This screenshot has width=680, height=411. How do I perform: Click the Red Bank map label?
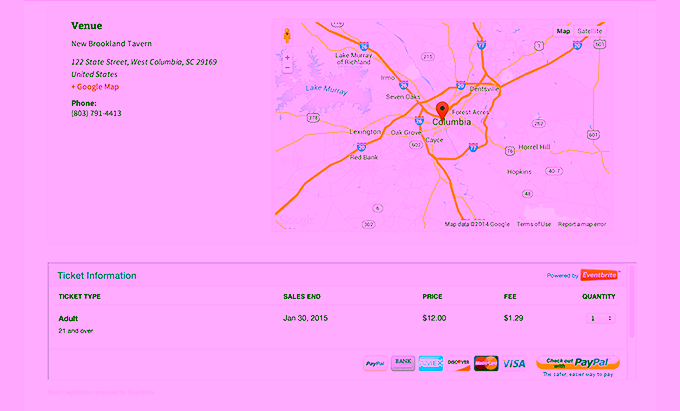coord(364,157)
